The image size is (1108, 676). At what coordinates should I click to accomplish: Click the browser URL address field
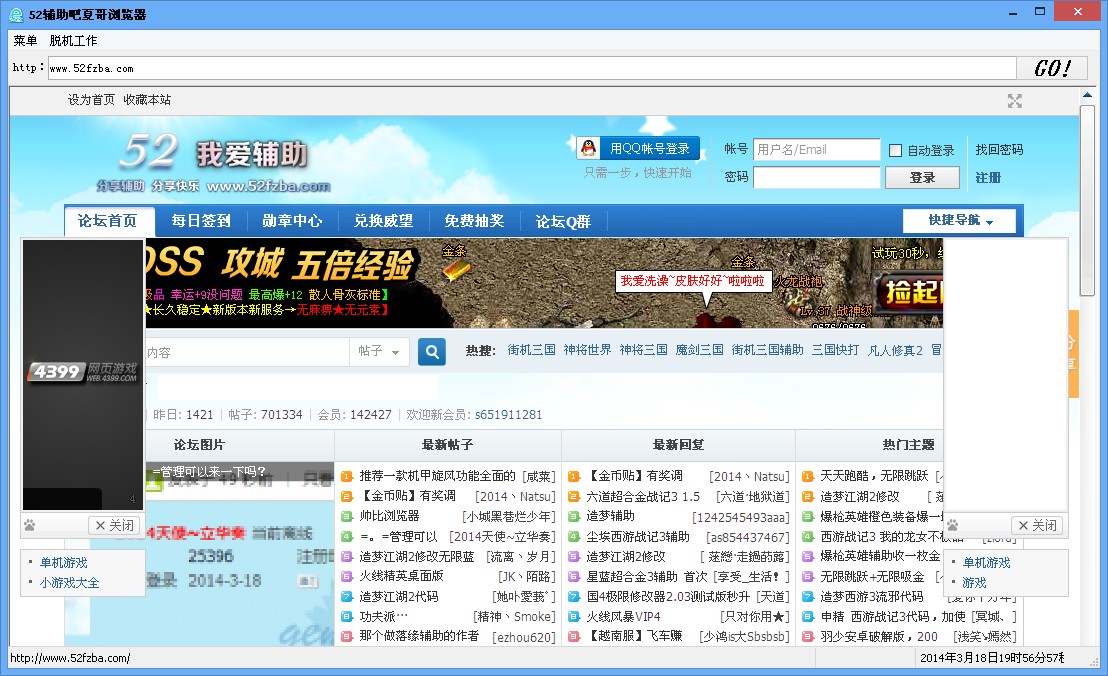[x=532, y=69]
